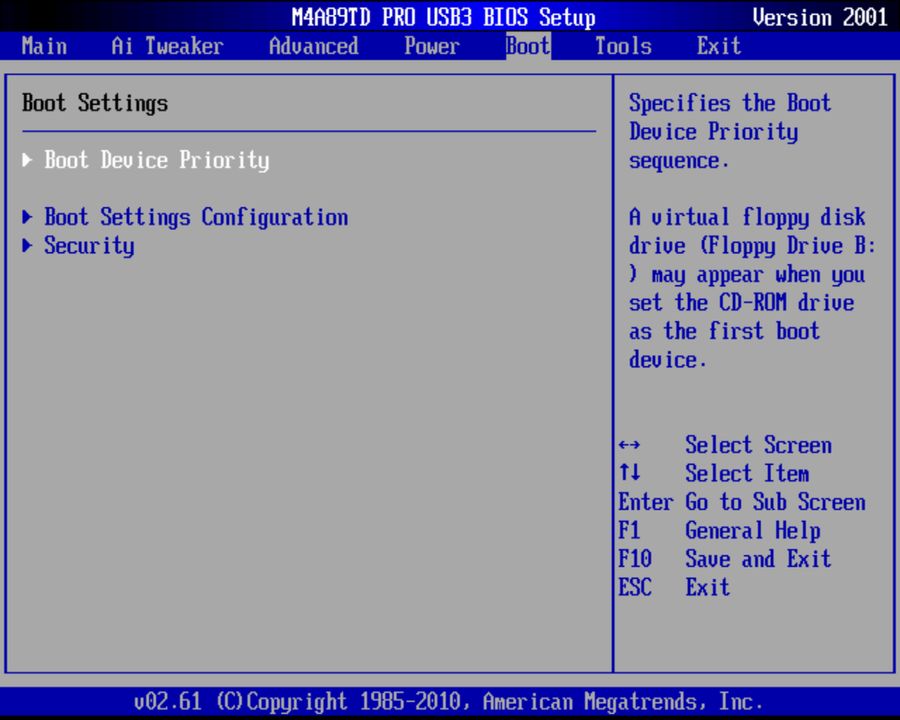Switch to the Ai Tweaker tab
Screen dimensions: 900x720
[166, 46]
